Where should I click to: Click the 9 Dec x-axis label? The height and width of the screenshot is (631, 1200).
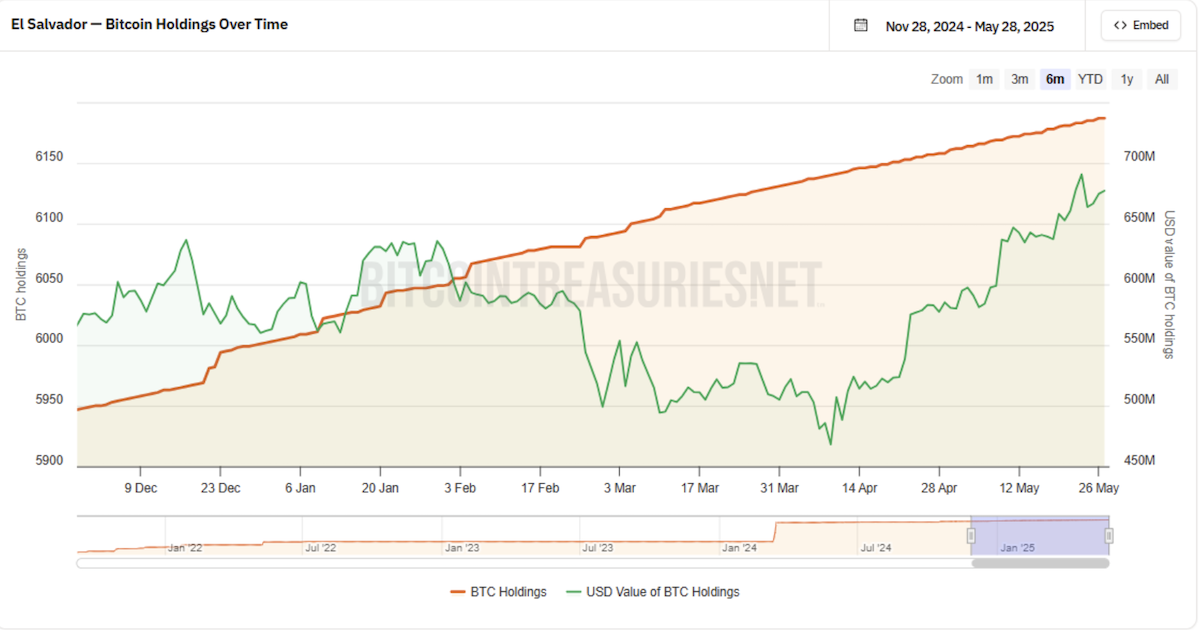140,488
